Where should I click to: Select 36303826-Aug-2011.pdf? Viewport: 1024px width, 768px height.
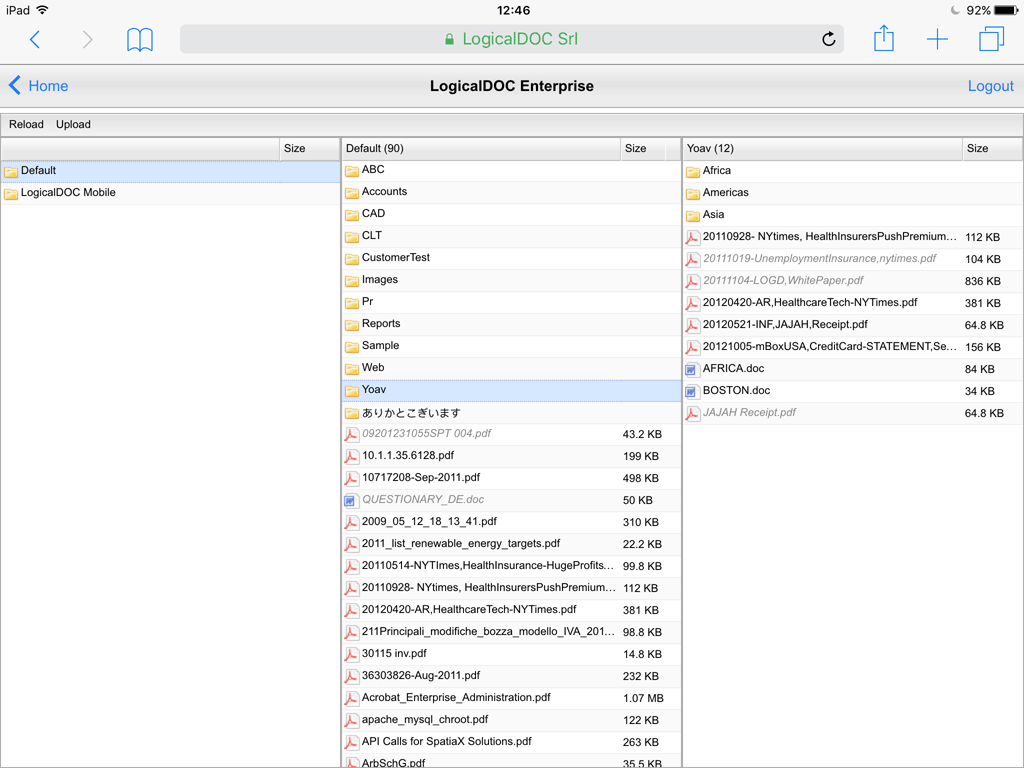click(x=511, y=676)
